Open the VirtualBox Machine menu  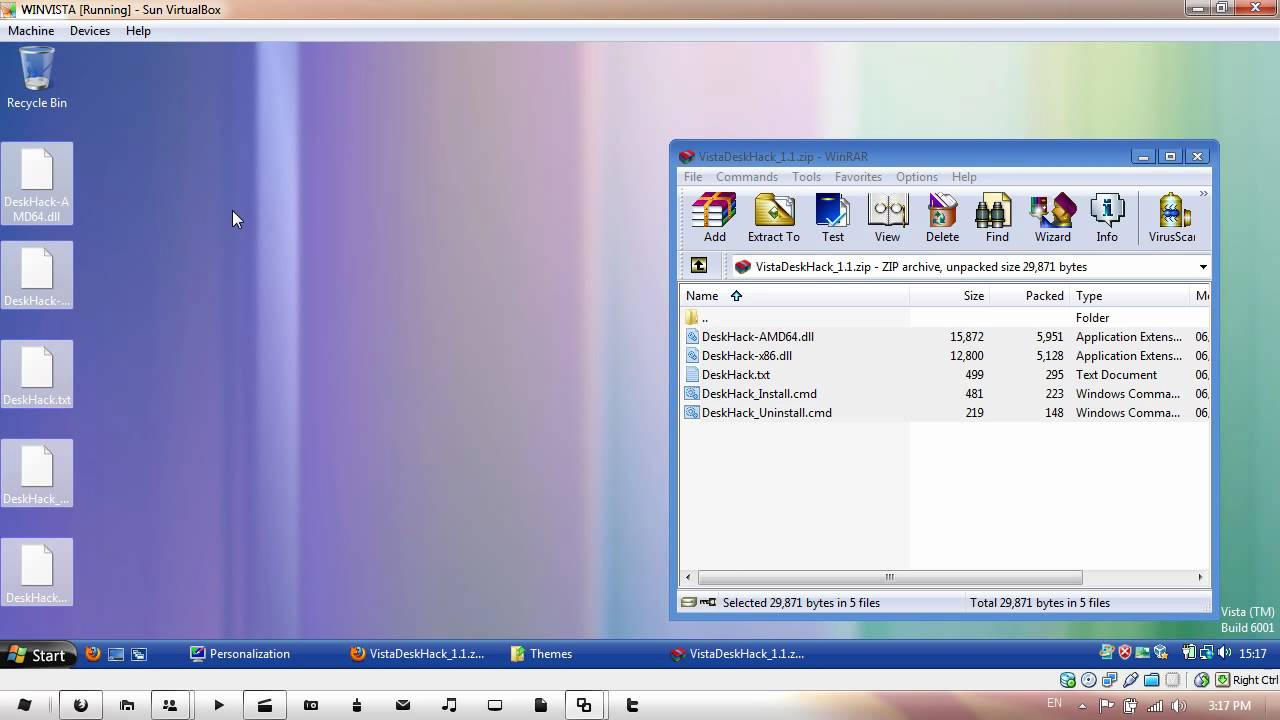click(31, 31)
